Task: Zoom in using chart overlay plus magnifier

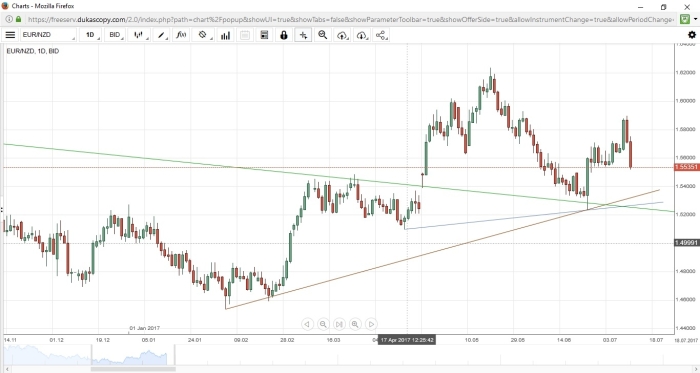Action: point(355,324)
